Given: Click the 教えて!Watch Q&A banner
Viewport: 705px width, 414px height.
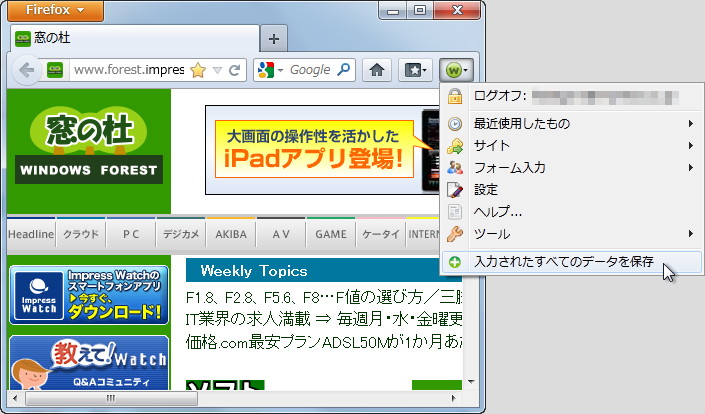Looking at the screenshot, I should 89,362.
